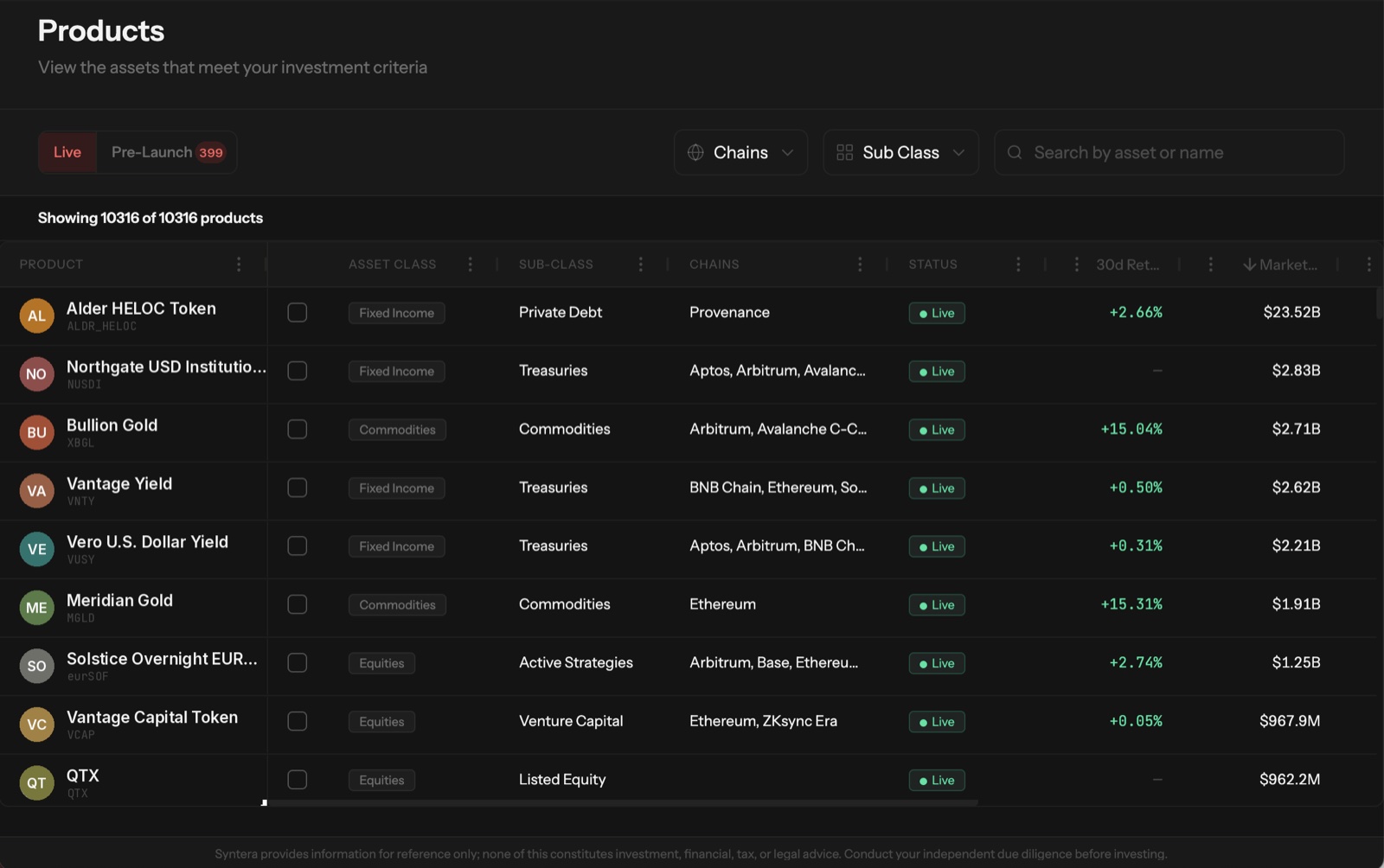Image resolution: width=1384 pixels, height=868 pixels.
Task: Sort by the SUB-CLASS column header
Action: [x=555, y=265]
